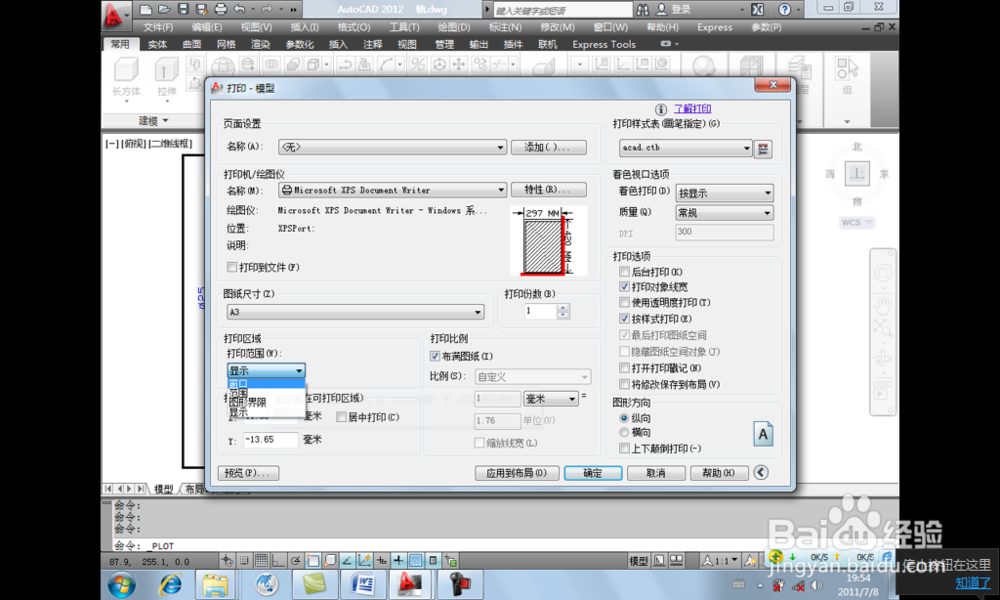Screen dimensions: 1000x600
Task: Click the Help question mark icon
Action: pyautogui.click(x=784, y=10)
